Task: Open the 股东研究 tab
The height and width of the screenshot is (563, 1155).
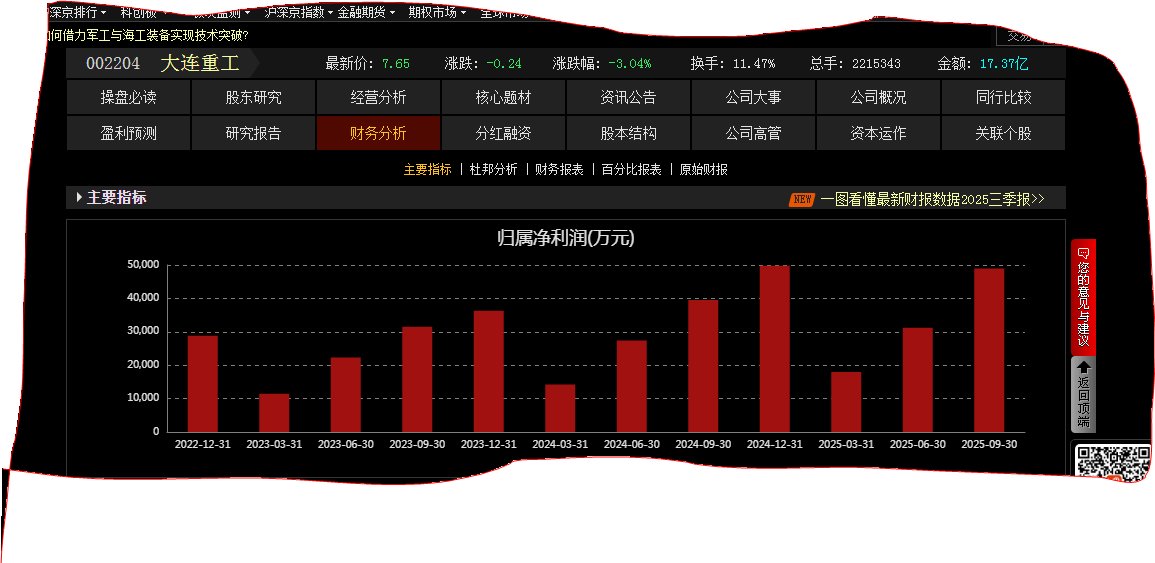Action: pos(253,97)
